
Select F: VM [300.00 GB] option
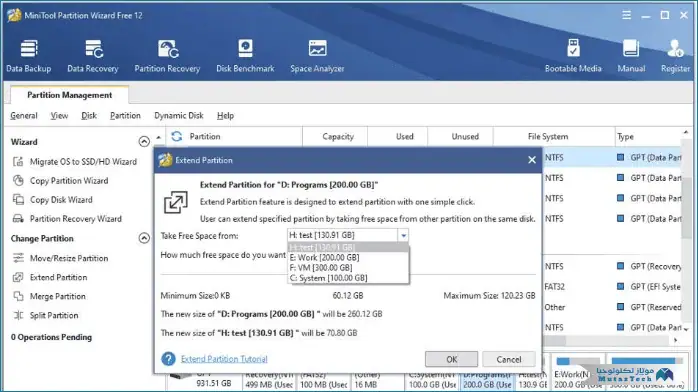[x=348, y=267]
